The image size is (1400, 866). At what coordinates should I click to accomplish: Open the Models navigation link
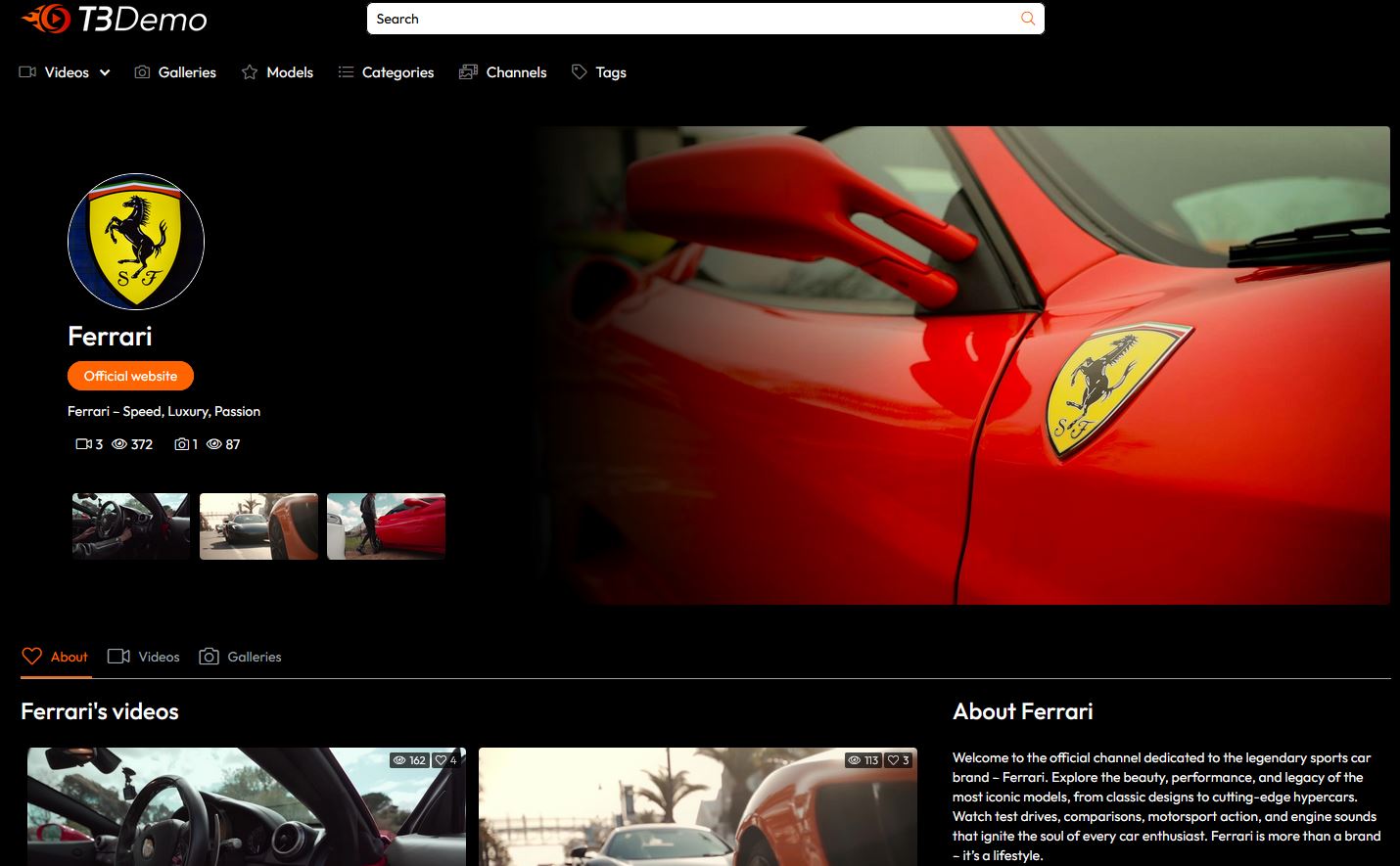point(290,72)
